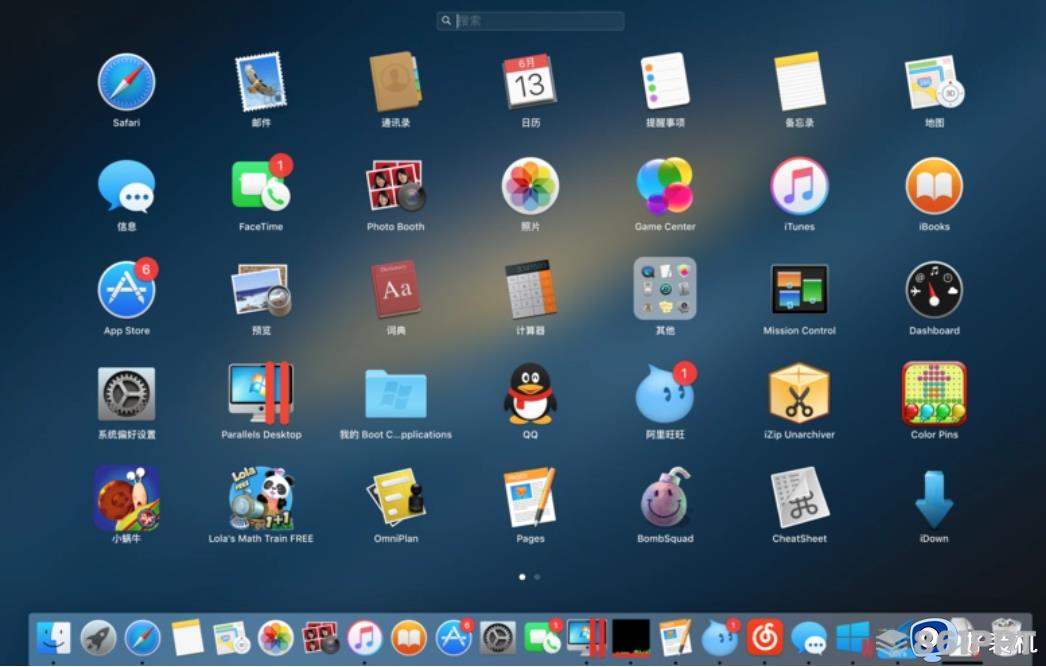This screenshot has height=667, width=1046.
Task: Open Parallels Desktop in the Dock
Action: pos(586,638)
